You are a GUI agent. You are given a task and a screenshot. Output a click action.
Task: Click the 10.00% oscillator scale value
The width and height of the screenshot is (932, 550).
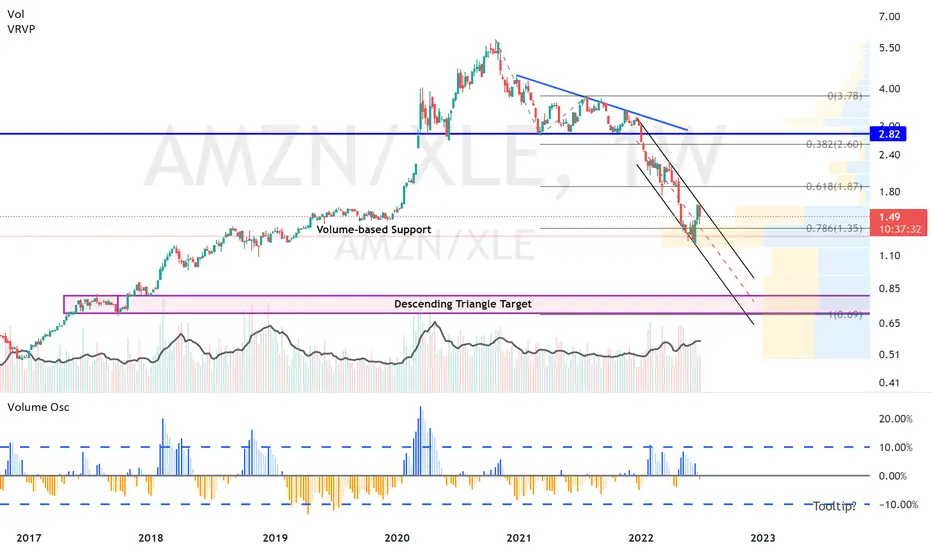tap(896, 447)
